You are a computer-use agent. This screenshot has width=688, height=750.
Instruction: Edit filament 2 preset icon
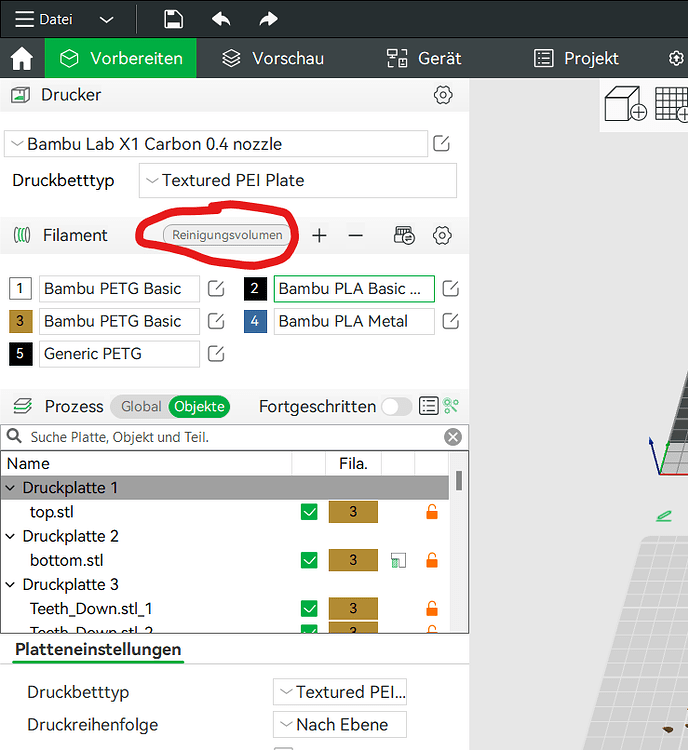coord(450,288)
